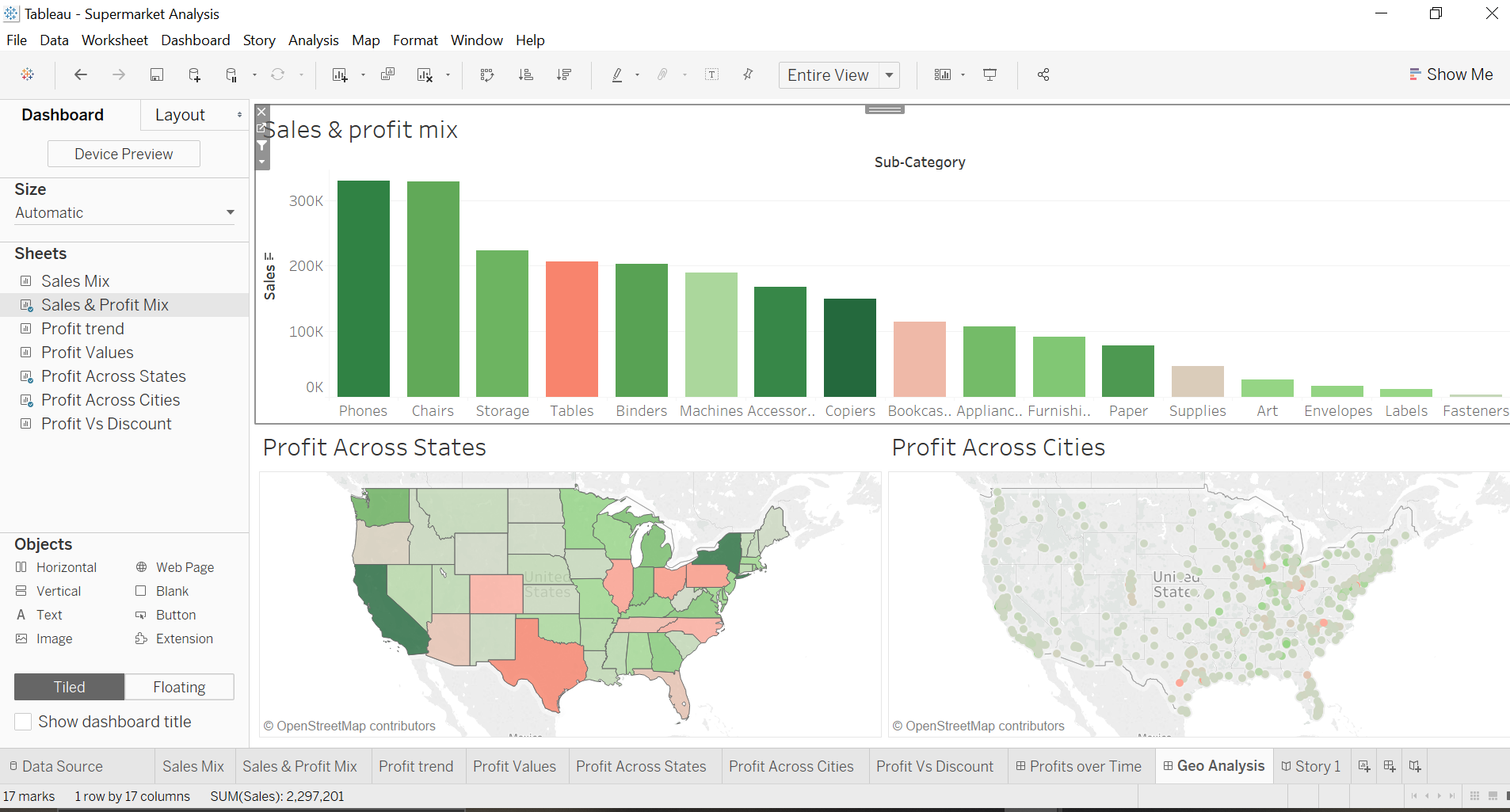The height and width of the screenshot is (812, 1510).
Task: Sort descending using the toolbar icon
Action: [564, 74]
